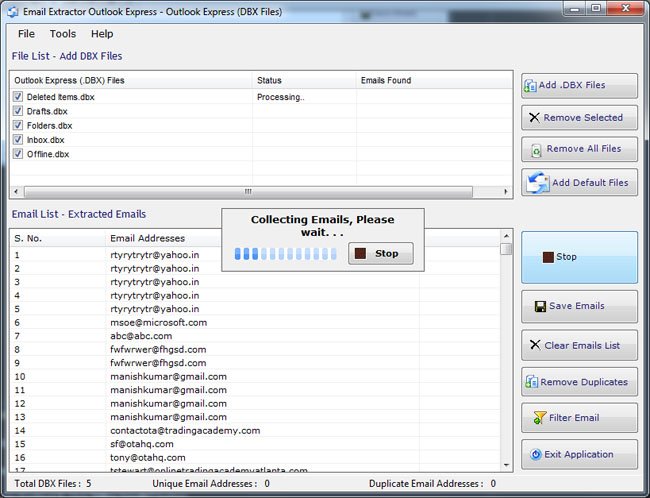Select the tony@otahq.com email row

coord(255,457)
